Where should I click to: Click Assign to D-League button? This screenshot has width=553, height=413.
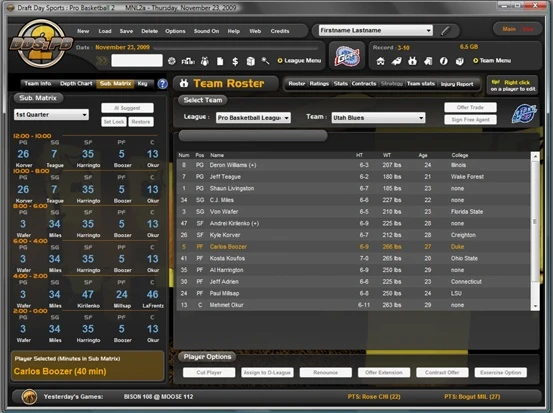[267, 372]
